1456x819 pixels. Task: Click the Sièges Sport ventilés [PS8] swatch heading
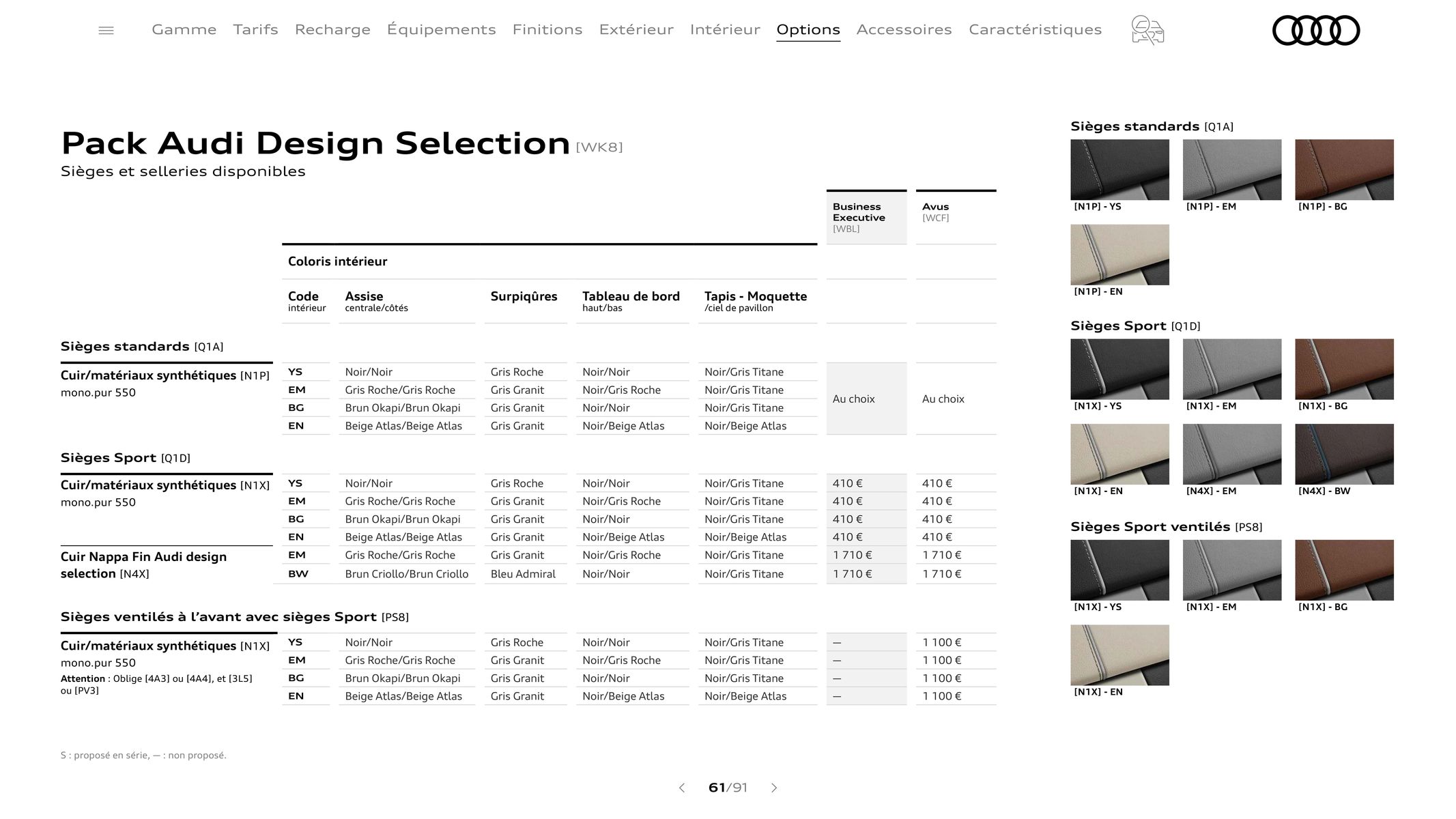[1166, 527]
